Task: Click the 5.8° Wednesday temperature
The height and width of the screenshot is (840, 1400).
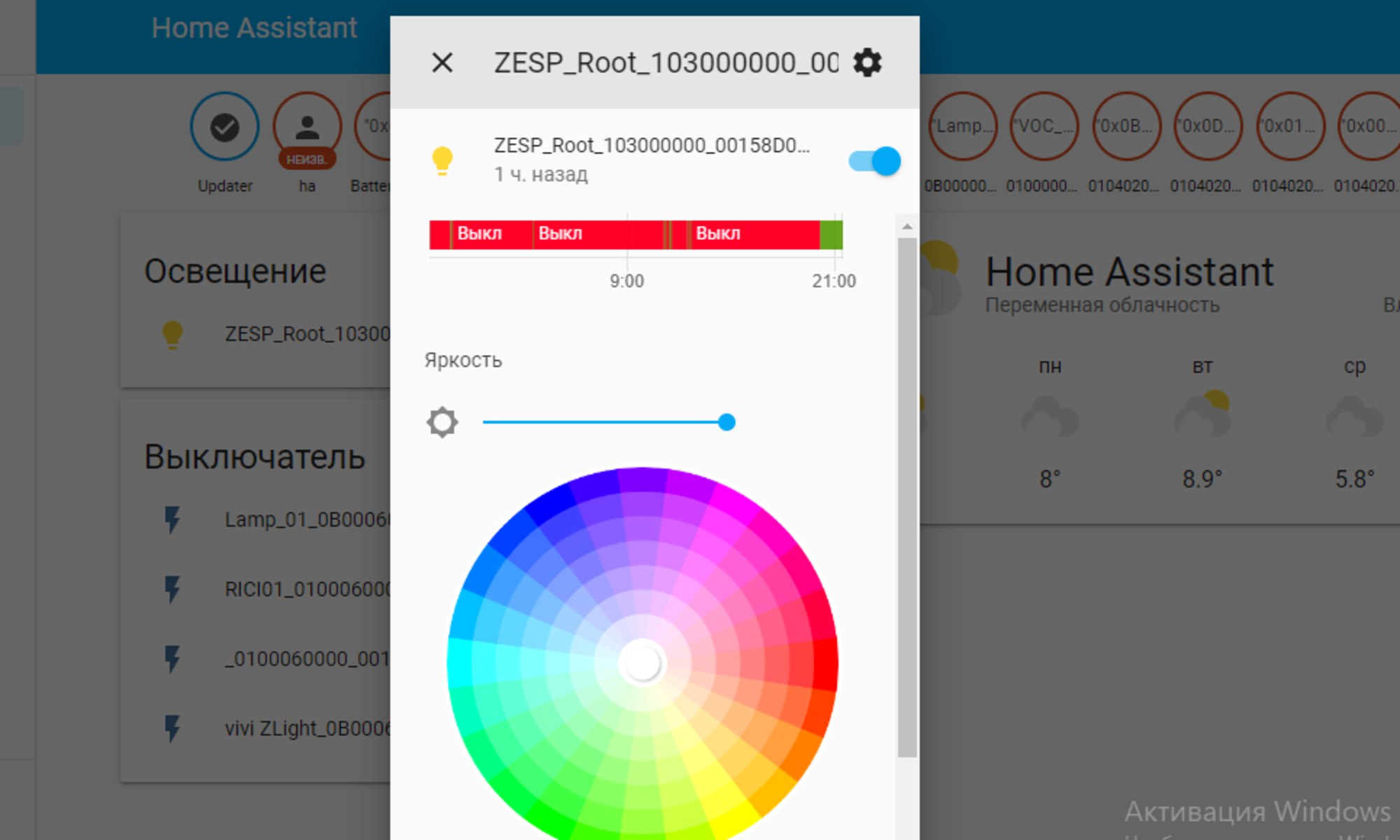Action: 1354,479
